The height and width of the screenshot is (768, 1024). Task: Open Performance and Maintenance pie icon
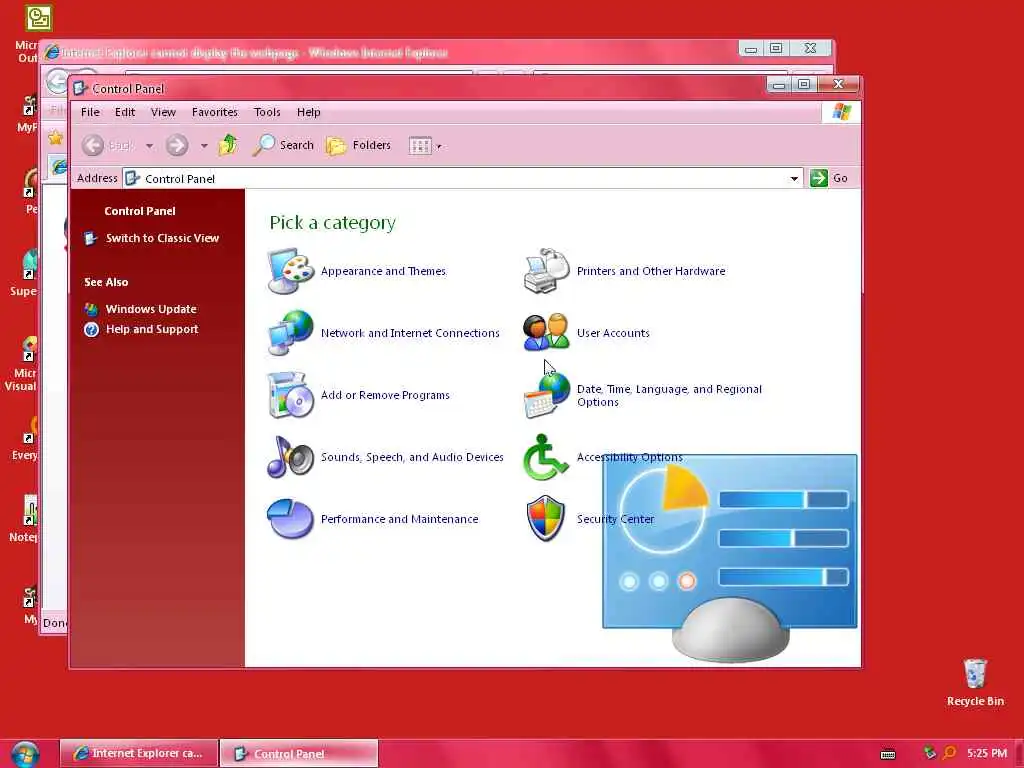pos(291,519)
